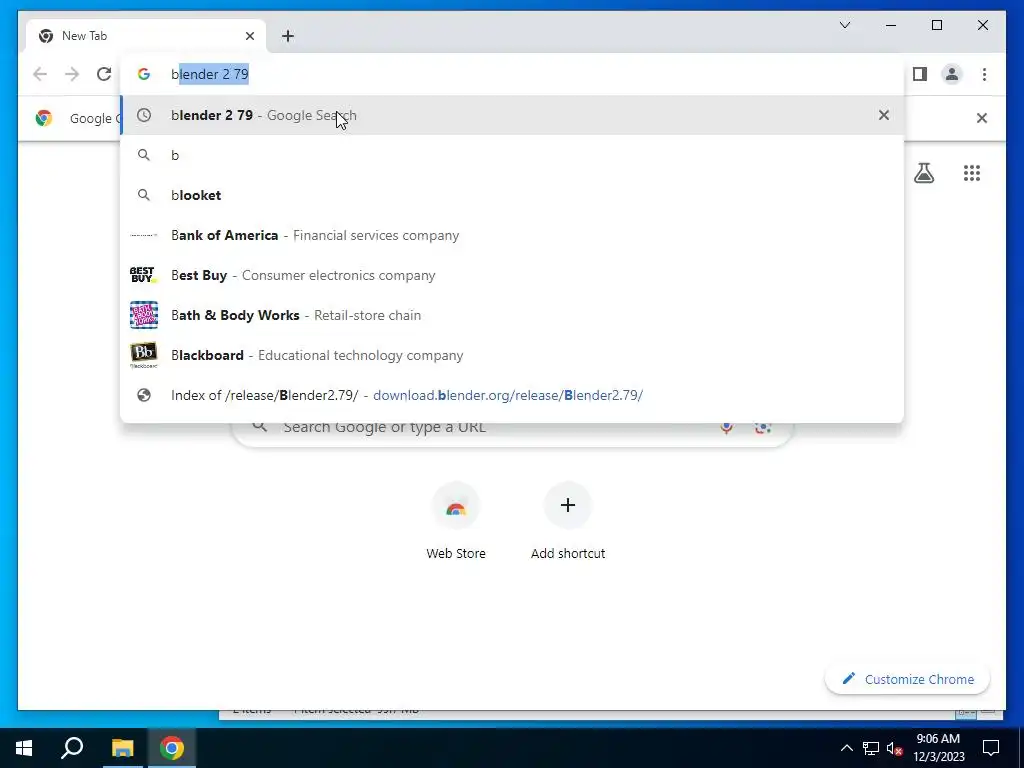The image size is (1024, 768).
Task: Click the globe icon beside Index of release
Action: click(x=144, y=395)
